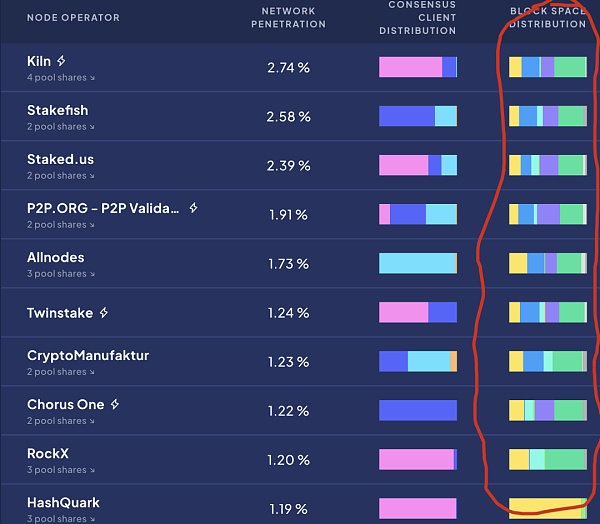
Task: Expand RockX's 3 pool shares list
Action: point(61,470)
